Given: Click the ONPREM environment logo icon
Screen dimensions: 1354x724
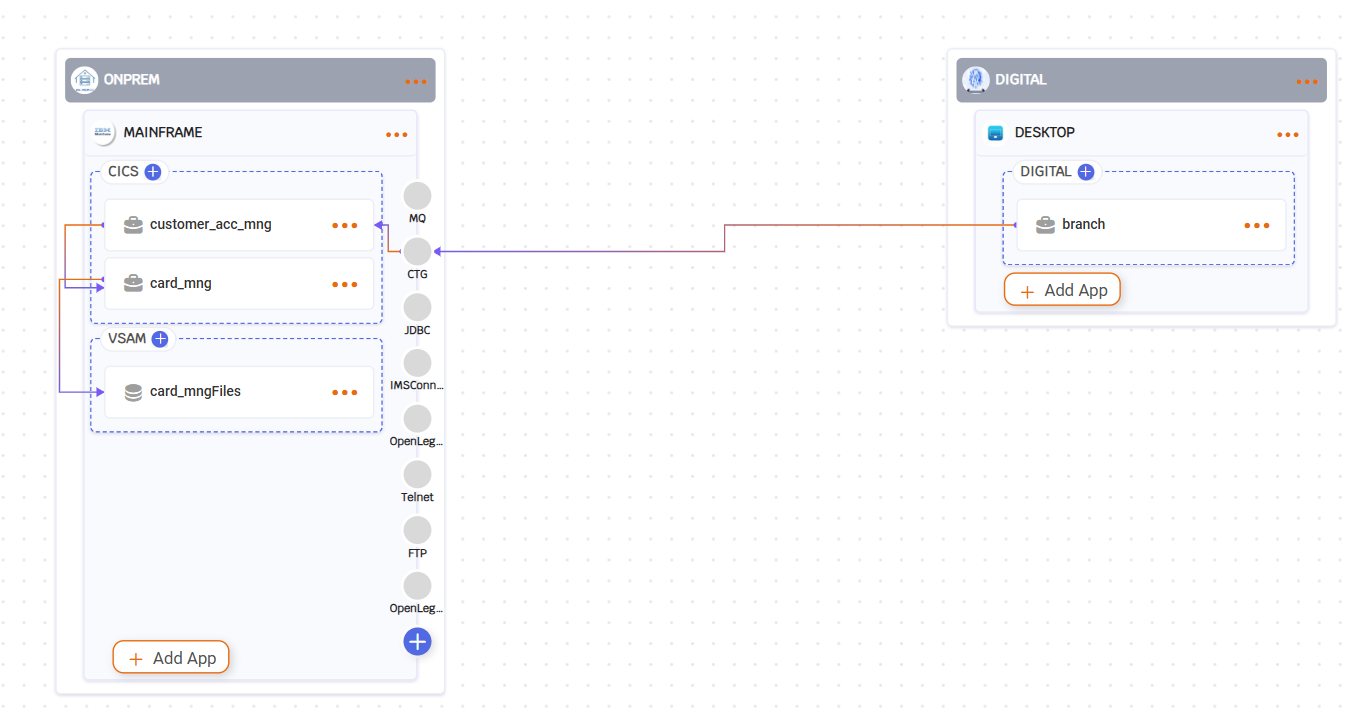Looking at the screenshot, I should coord(85,80).
